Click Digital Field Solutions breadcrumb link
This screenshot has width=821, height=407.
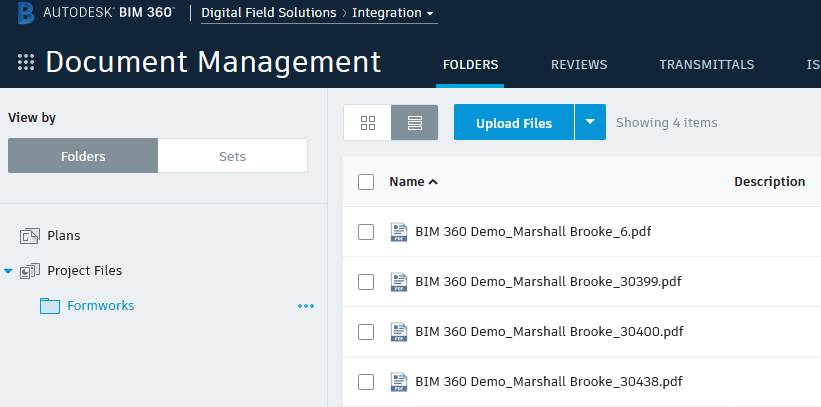click(269, 13)
